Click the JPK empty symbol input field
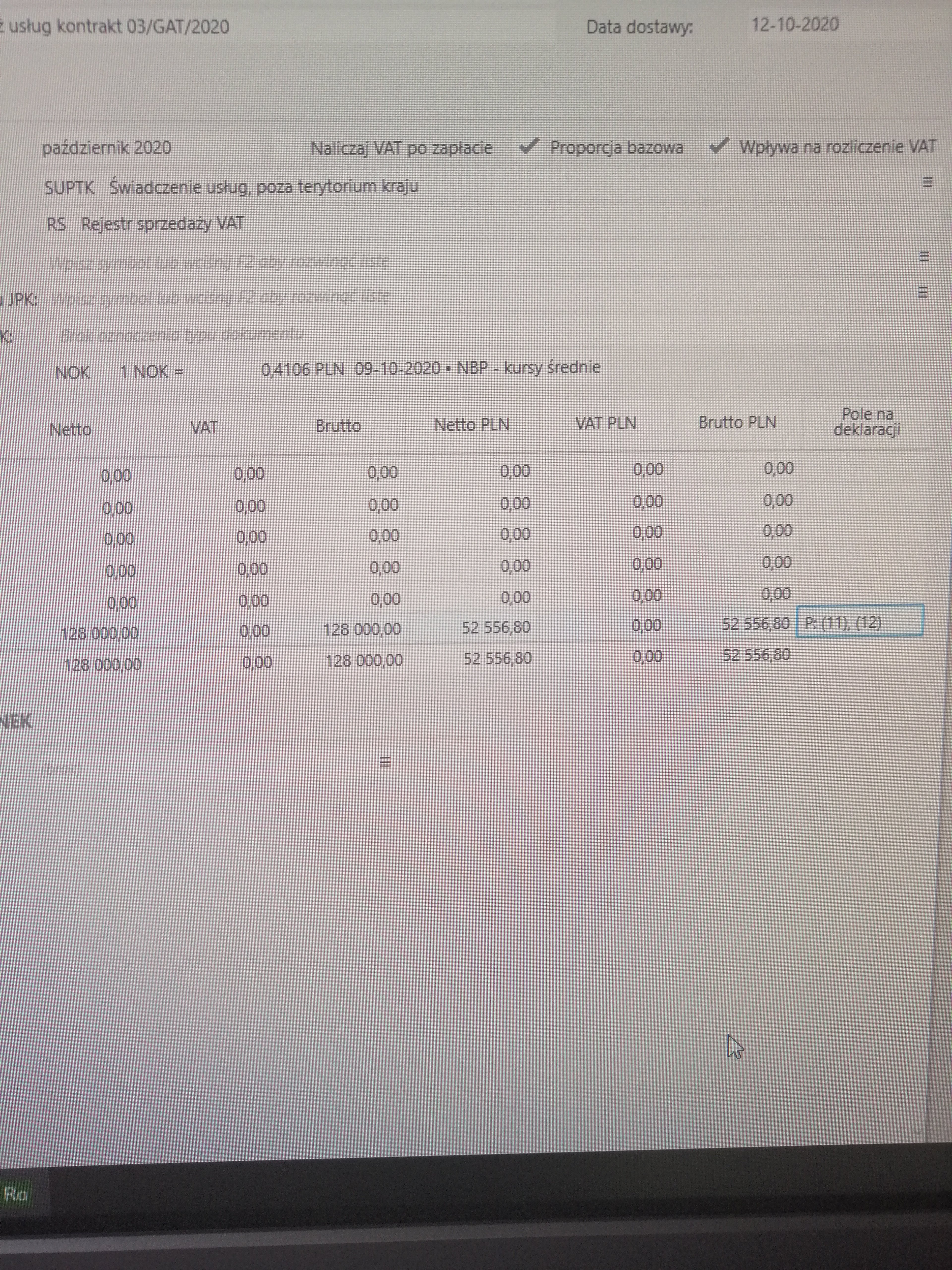This screenshot has width=952, height=1270. [x=220, y=297]
